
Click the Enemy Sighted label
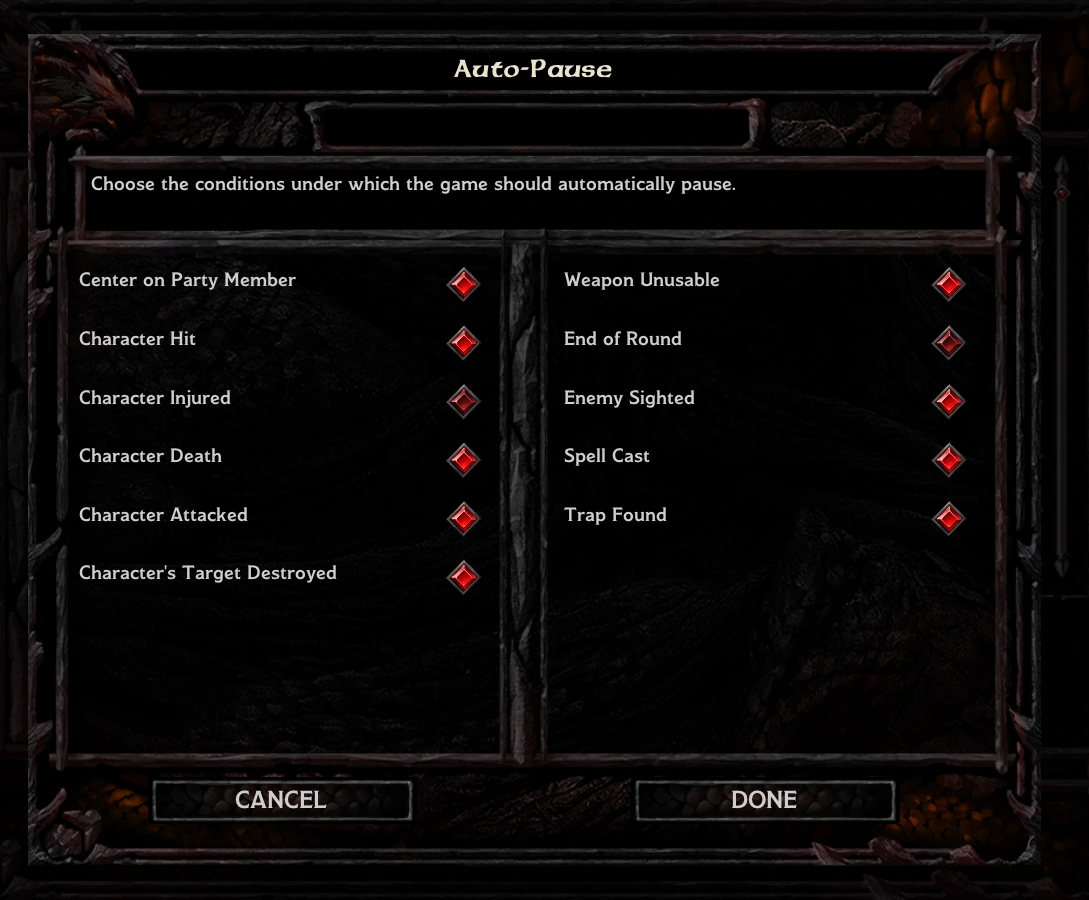629,398
